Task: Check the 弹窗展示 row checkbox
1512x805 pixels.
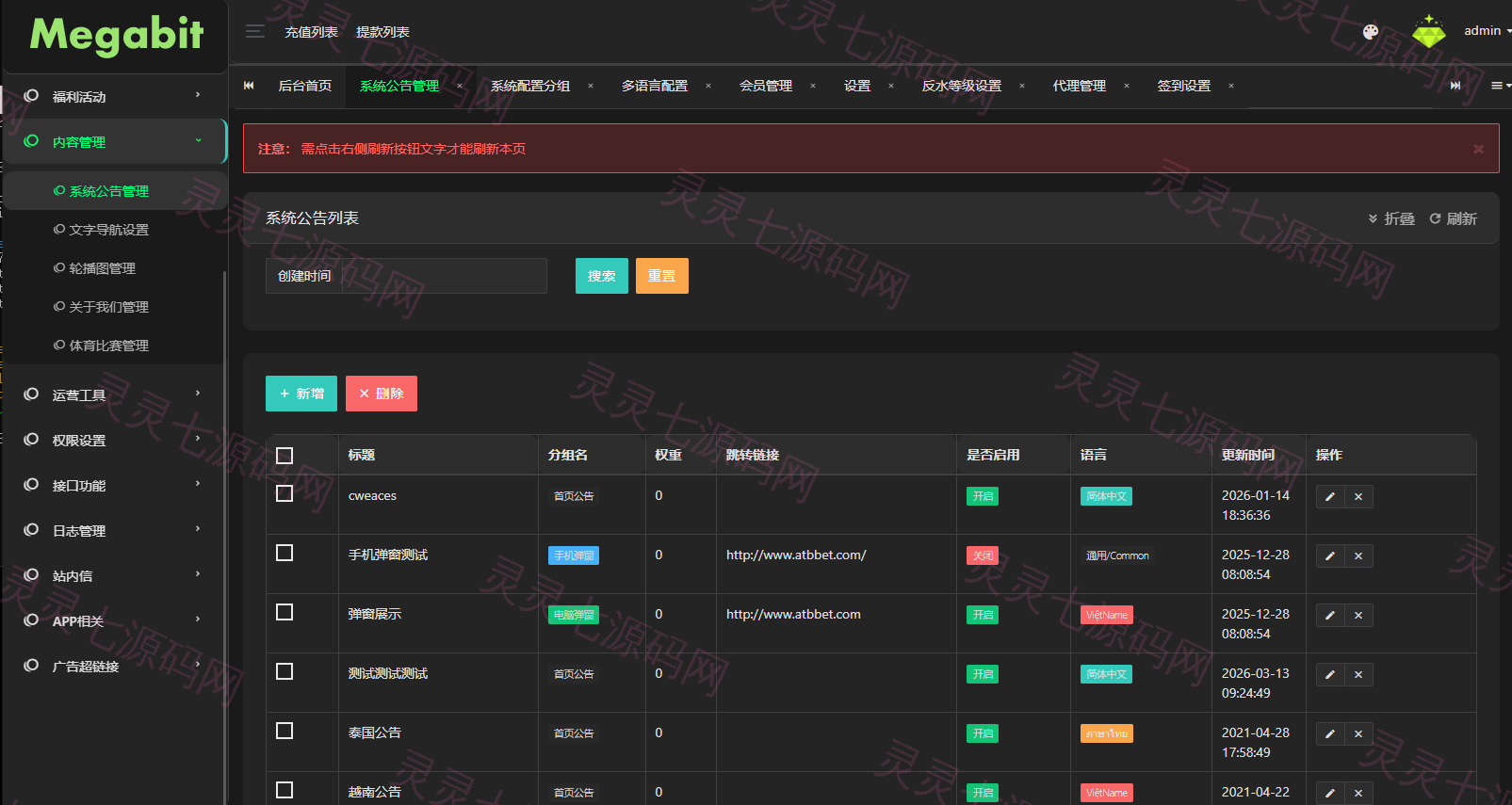Action: [x=285, y=612]
